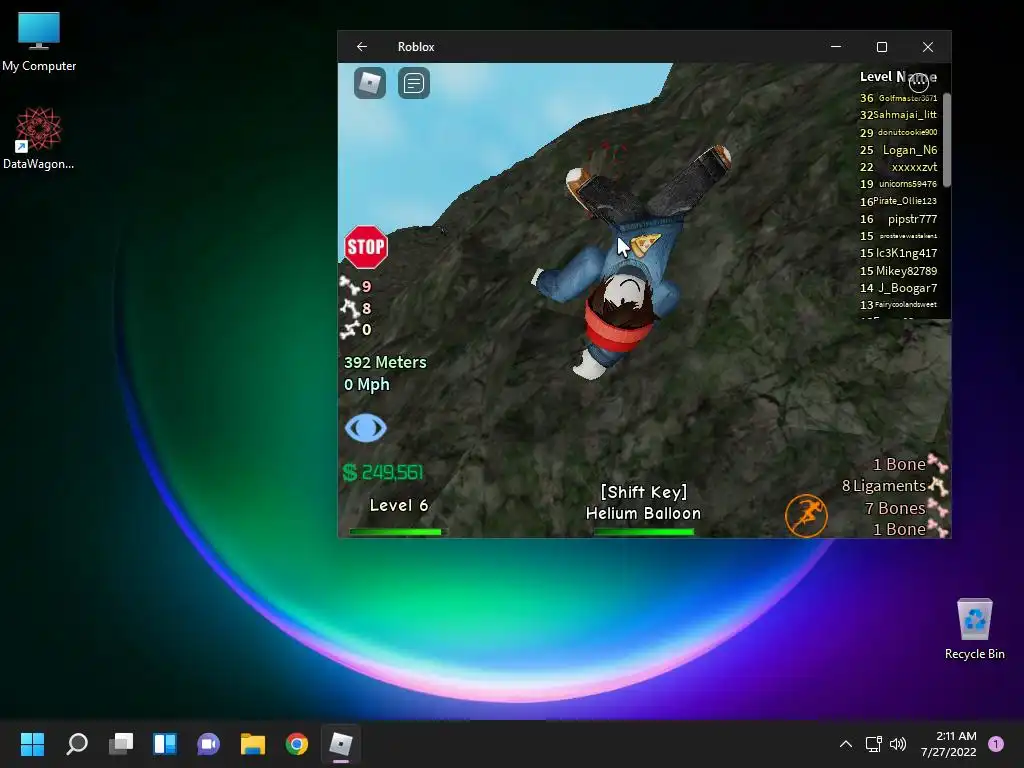
Task: Select player xxxxxzvt on the leaderboard
Action: [x=898, y=167]
